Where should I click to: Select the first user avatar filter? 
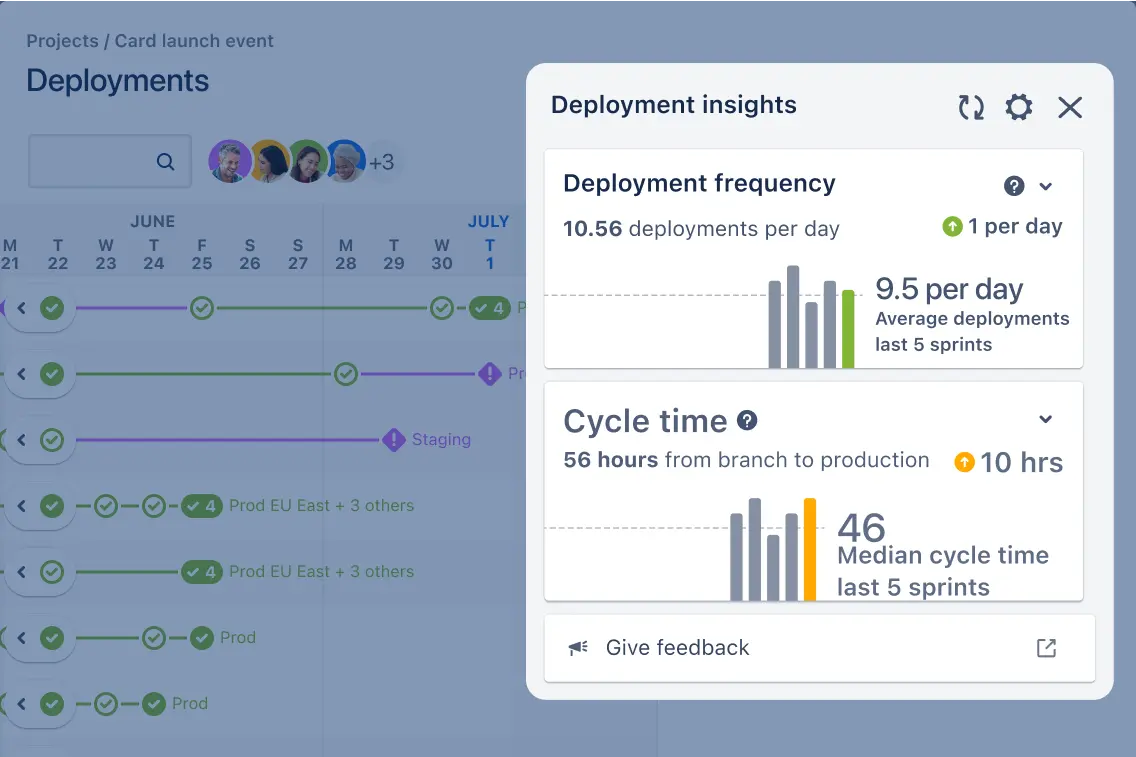tap(230, 161)
